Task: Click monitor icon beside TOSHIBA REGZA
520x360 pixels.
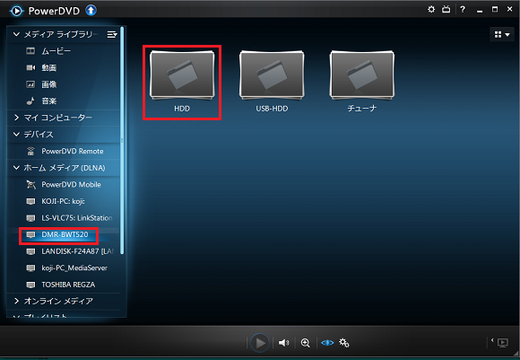Action: (x=31, y=285)
